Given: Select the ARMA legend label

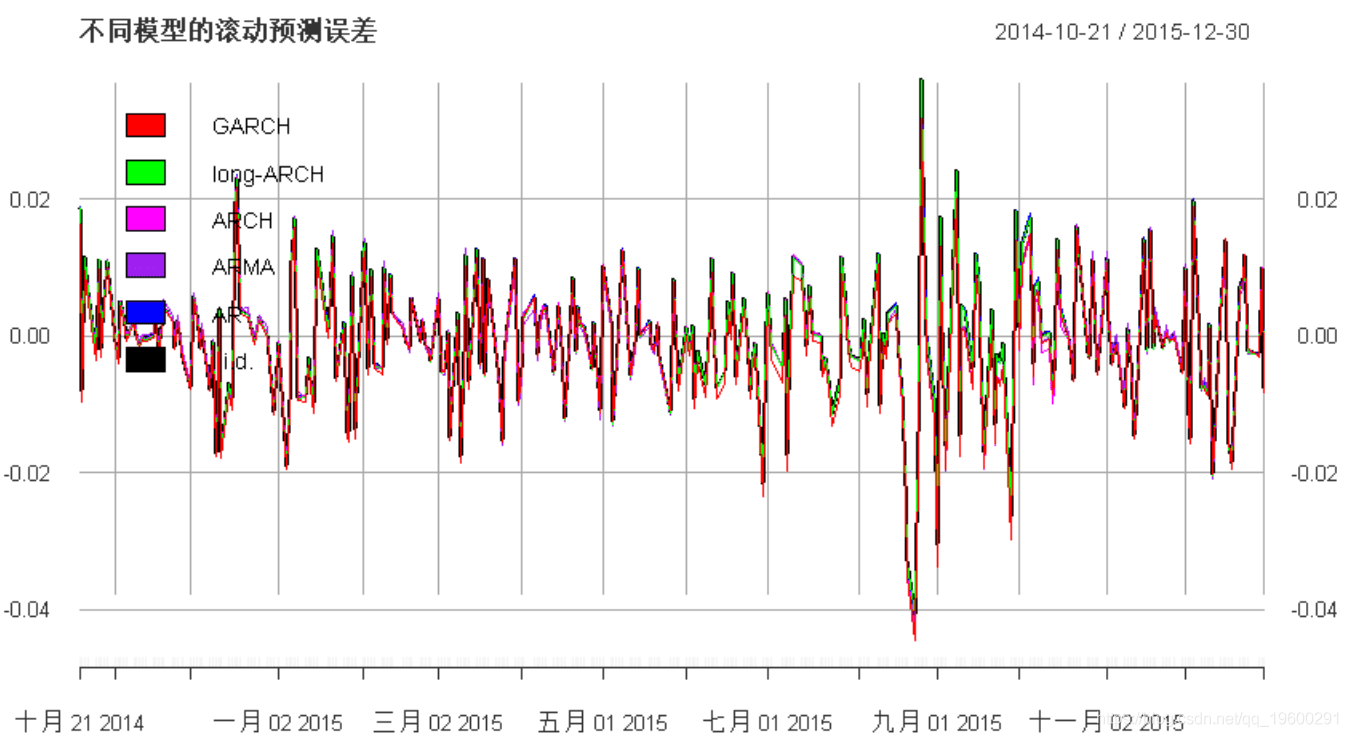Looking at the screenshot, I should (243, 267).
